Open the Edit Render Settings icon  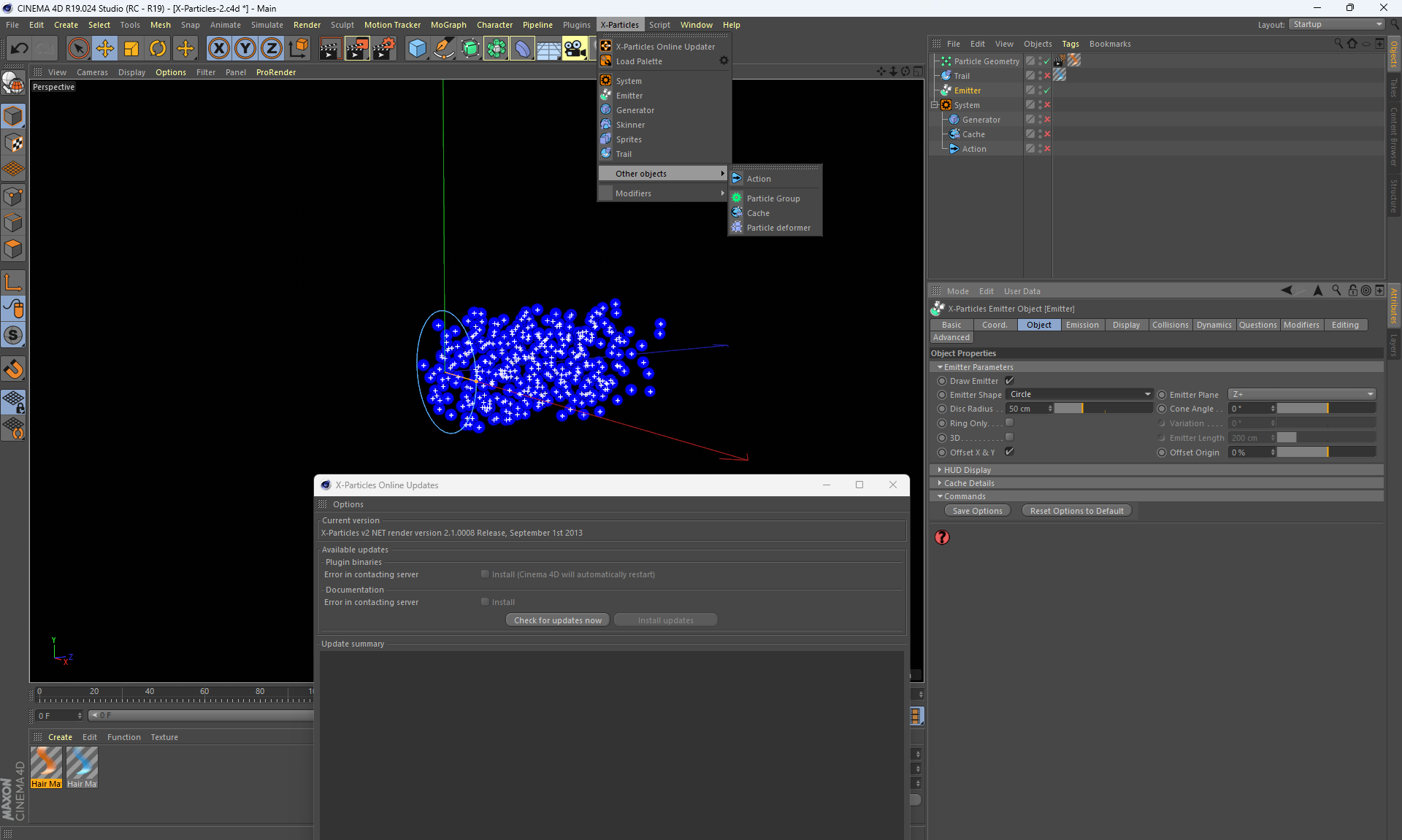pos(383,49)
